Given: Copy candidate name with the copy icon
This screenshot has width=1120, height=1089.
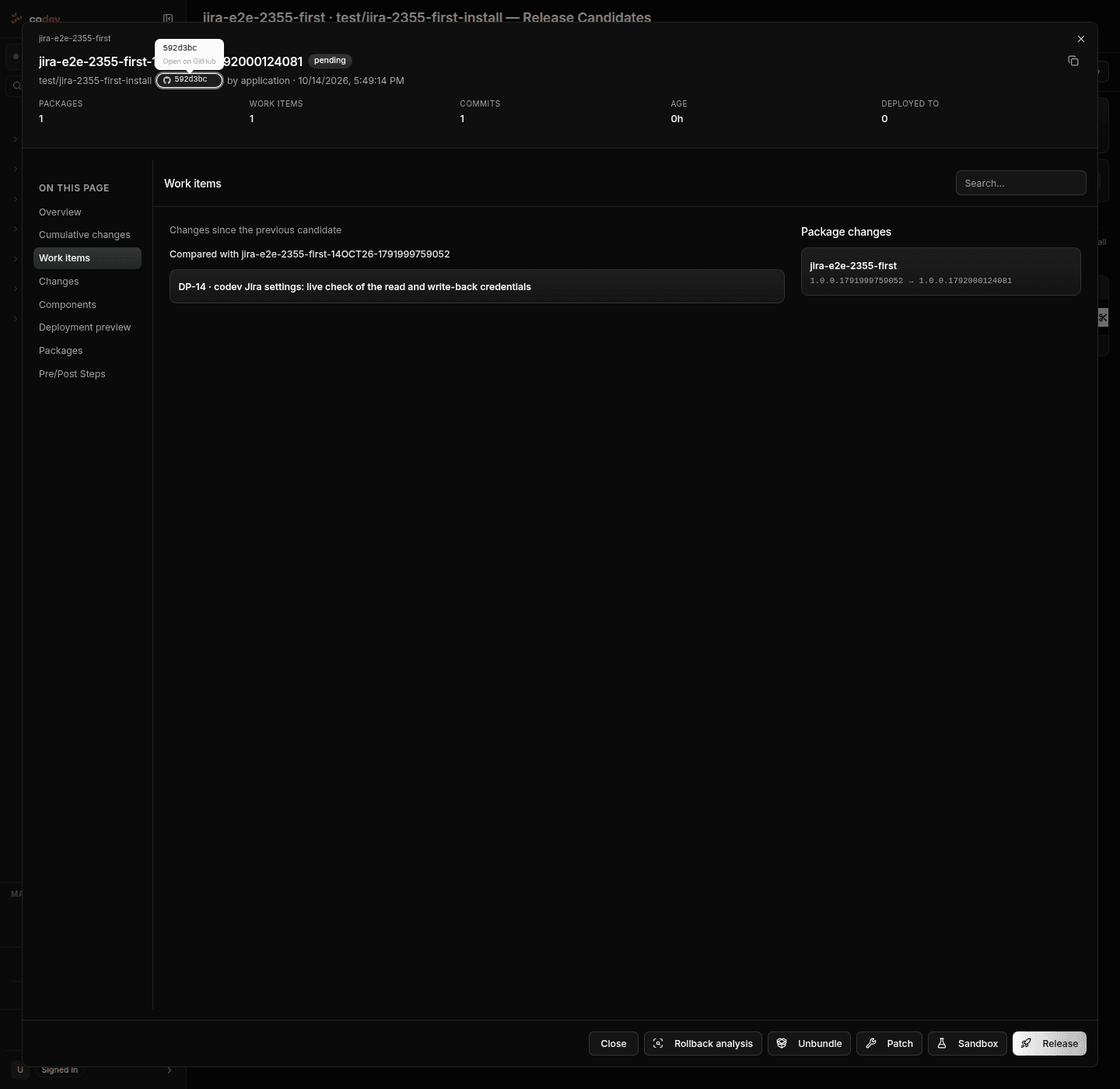Looking at the screenshot, I should 1073,61.
